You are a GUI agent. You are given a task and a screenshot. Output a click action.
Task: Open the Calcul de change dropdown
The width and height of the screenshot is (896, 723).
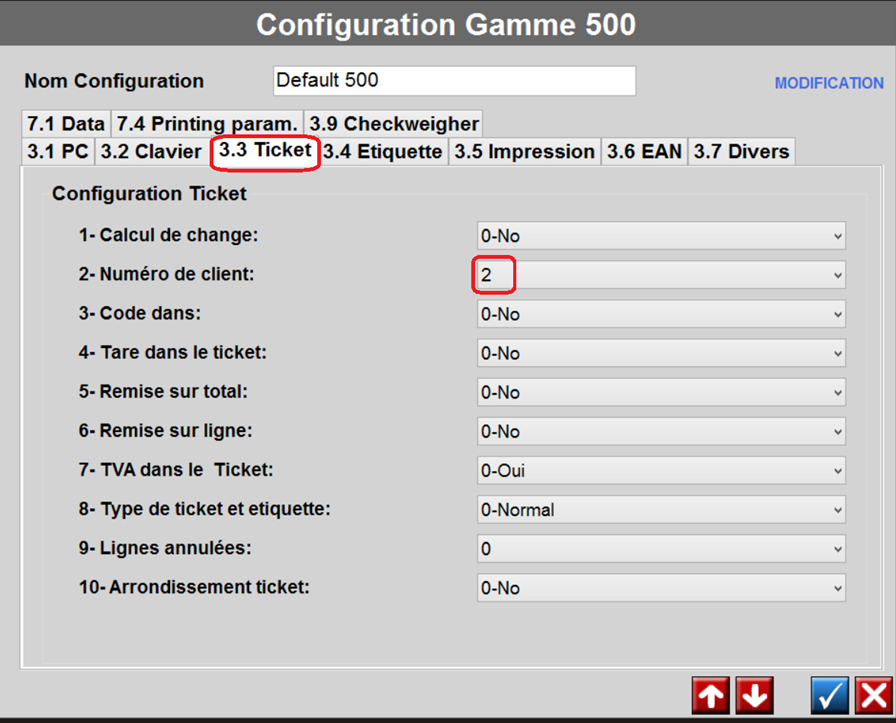point(661,236)
